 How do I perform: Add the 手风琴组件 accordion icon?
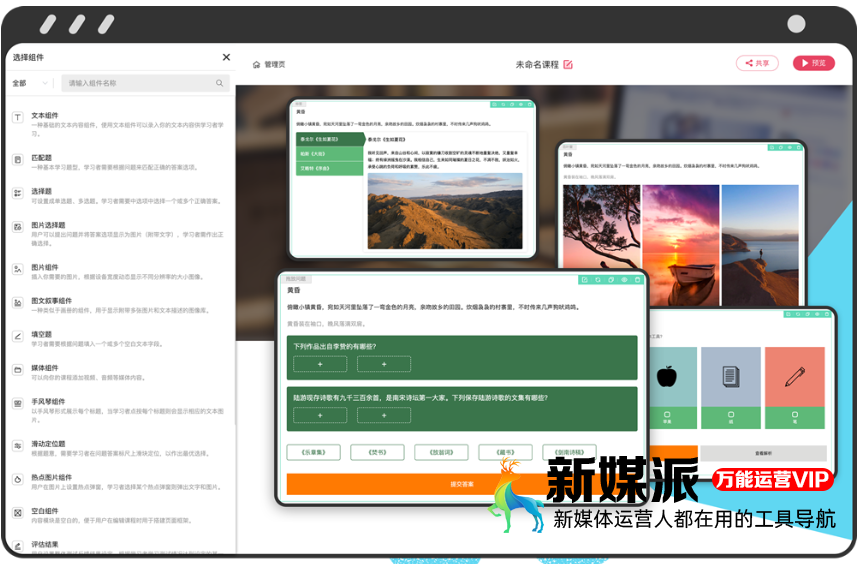click(18, 404)
